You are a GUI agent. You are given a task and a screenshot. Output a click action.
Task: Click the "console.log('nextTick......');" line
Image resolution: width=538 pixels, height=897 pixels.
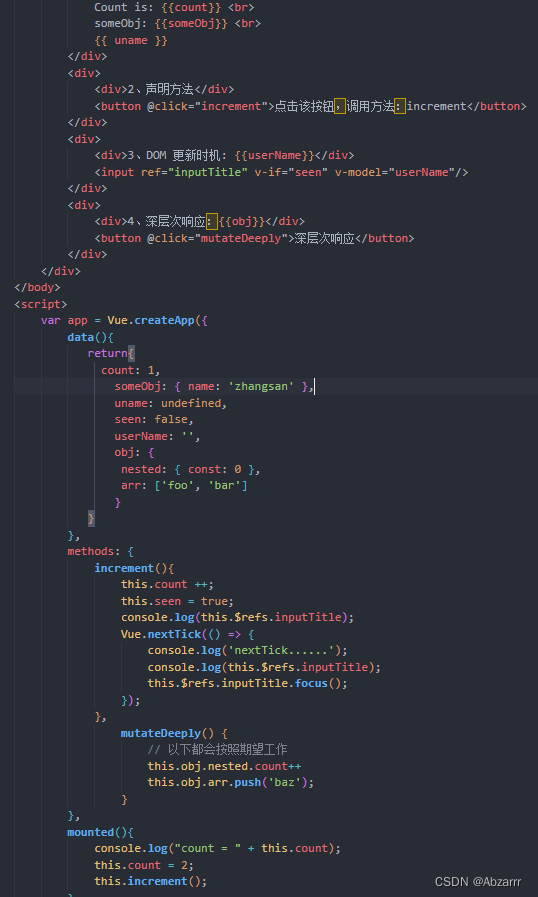(x=248, y=650)
